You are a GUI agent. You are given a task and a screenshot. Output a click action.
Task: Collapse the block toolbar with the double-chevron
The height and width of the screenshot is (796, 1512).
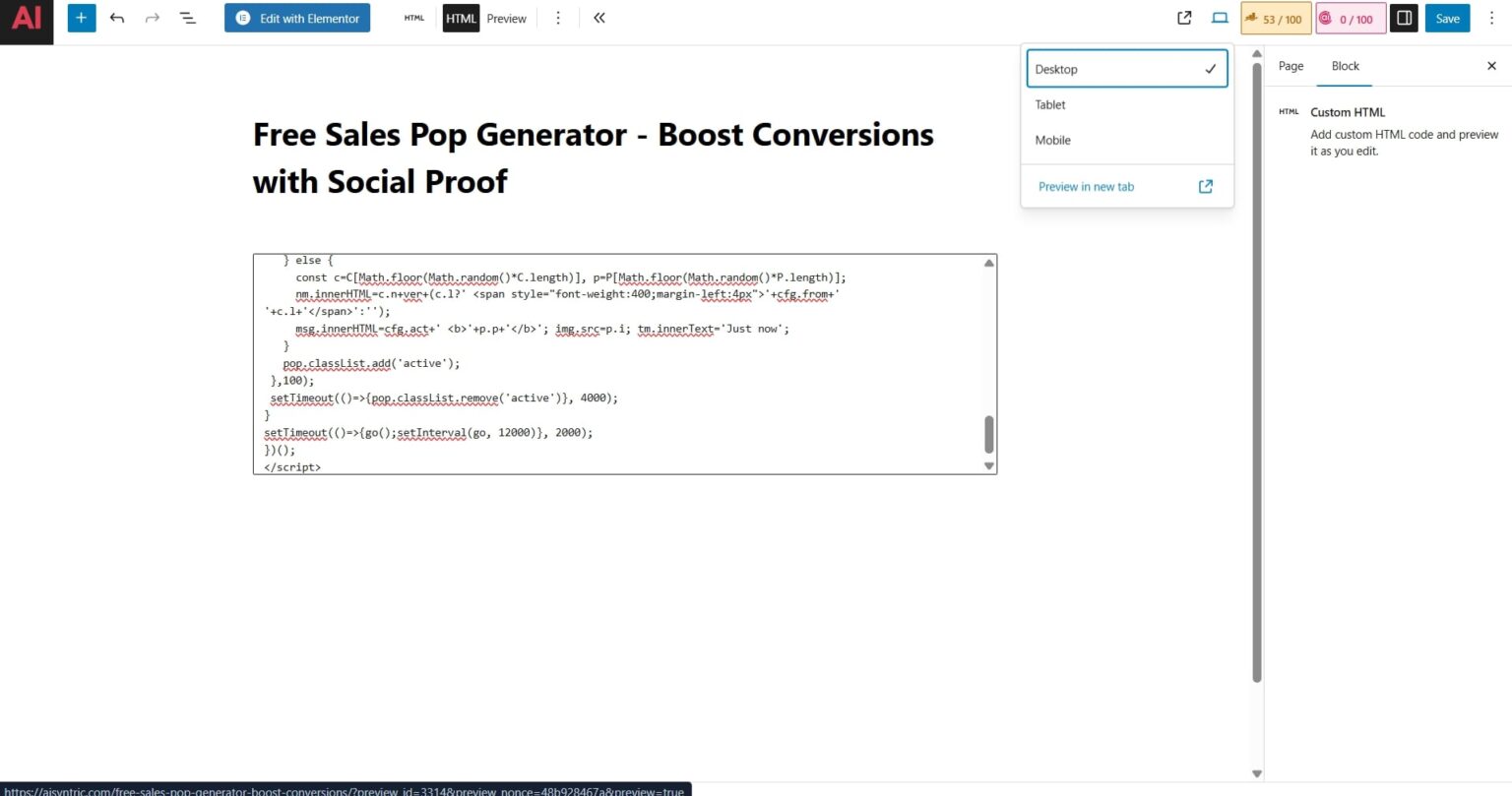(599, 18)
